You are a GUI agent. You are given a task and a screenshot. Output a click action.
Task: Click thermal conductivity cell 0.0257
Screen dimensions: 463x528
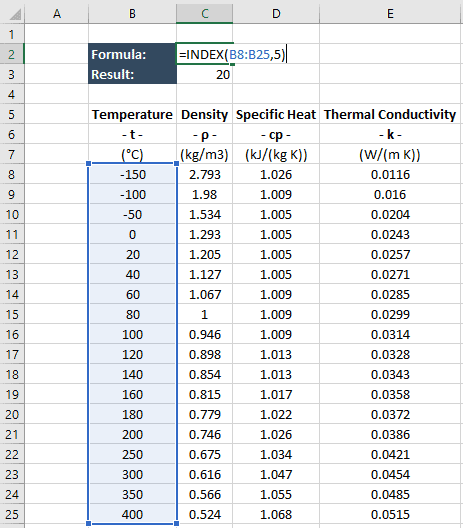(390, 254)
